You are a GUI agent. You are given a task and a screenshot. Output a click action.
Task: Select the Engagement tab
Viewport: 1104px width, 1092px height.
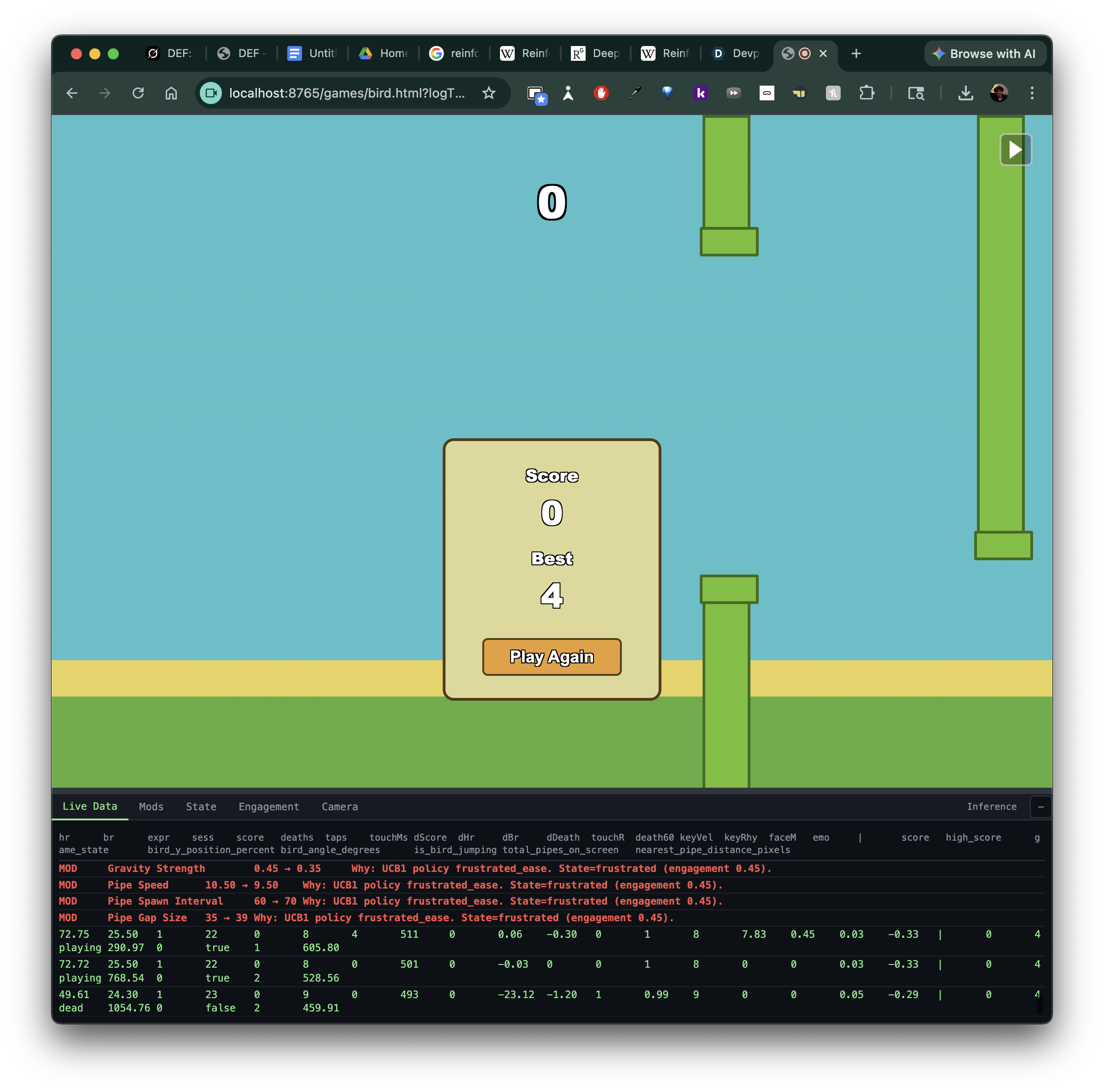(268, 806)
